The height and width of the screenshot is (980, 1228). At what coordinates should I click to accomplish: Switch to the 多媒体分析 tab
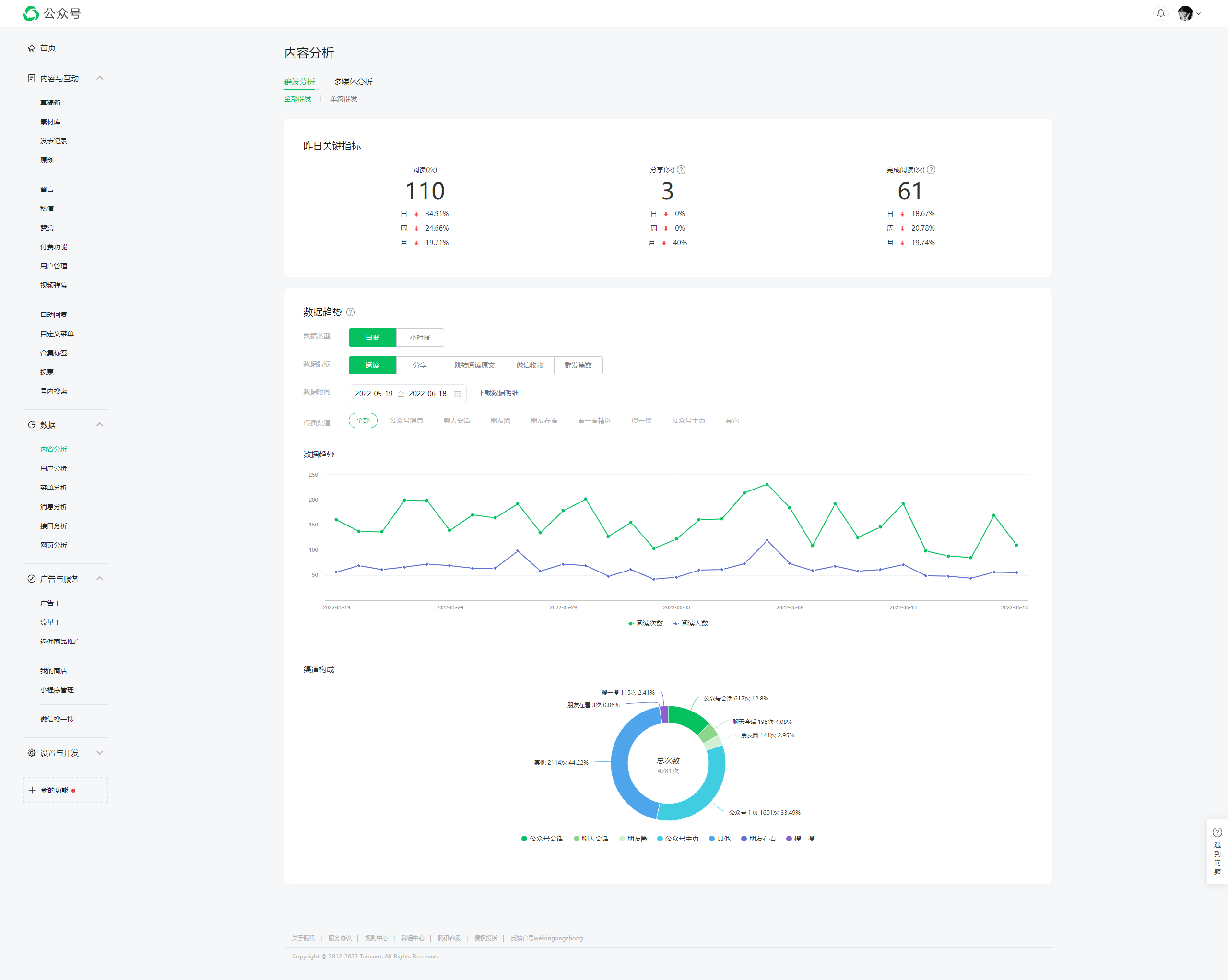tap(353, 82)
